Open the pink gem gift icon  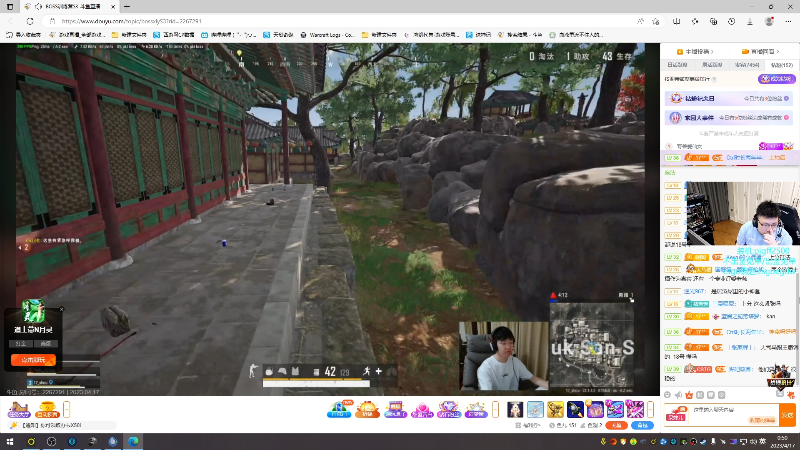coord(422,409)
